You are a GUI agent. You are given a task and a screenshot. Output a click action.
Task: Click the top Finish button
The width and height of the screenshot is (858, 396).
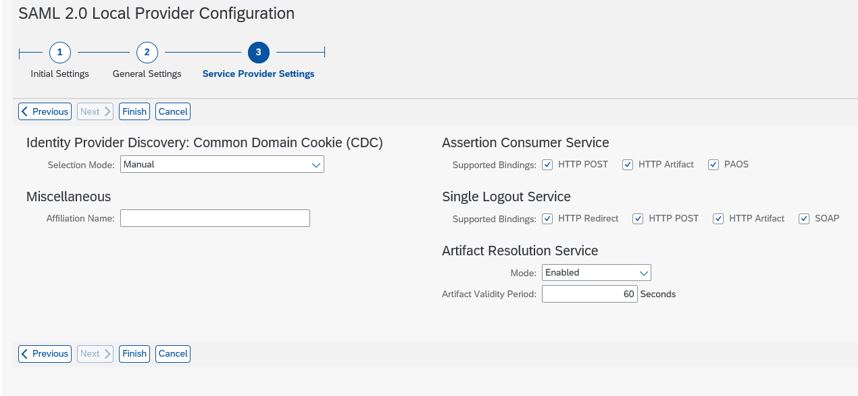tap(134, 112)
